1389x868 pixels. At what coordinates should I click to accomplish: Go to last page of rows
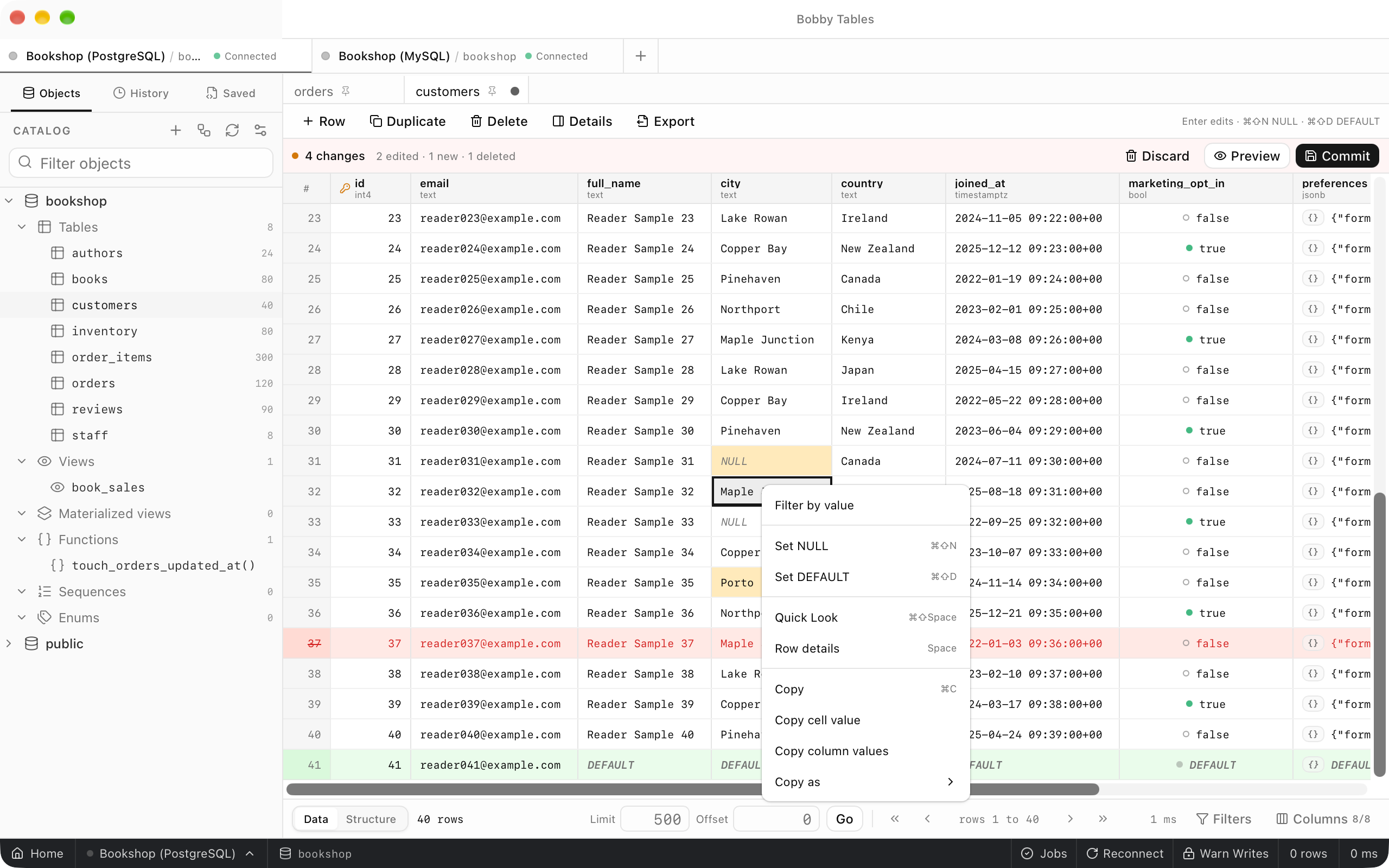(x=1103, y=819)
